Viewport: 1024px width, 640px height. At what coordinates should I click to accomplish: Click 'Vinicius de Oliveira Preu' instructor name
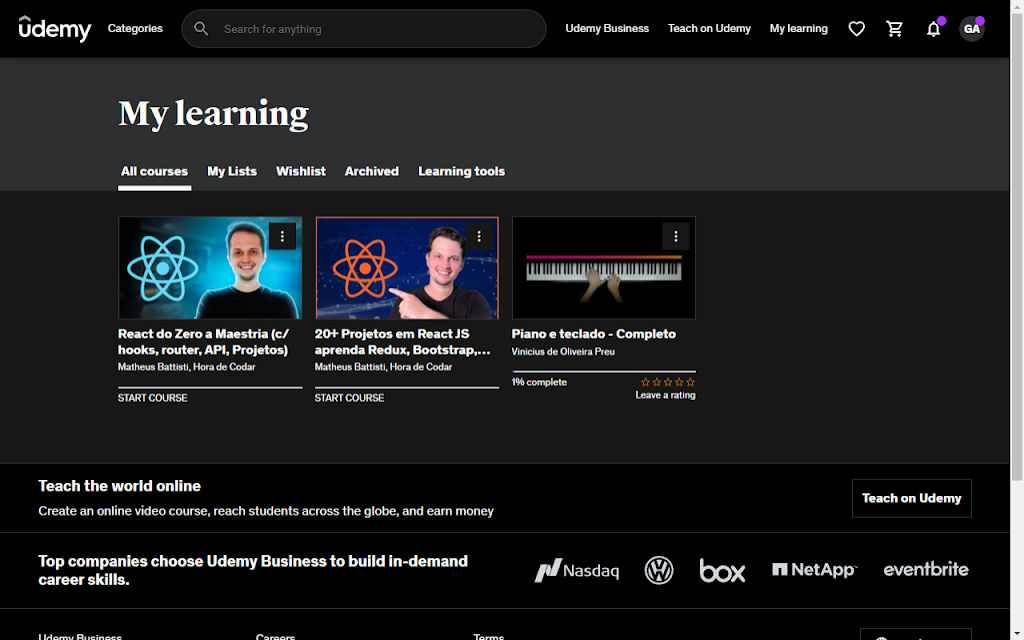[x=563, y=351]
